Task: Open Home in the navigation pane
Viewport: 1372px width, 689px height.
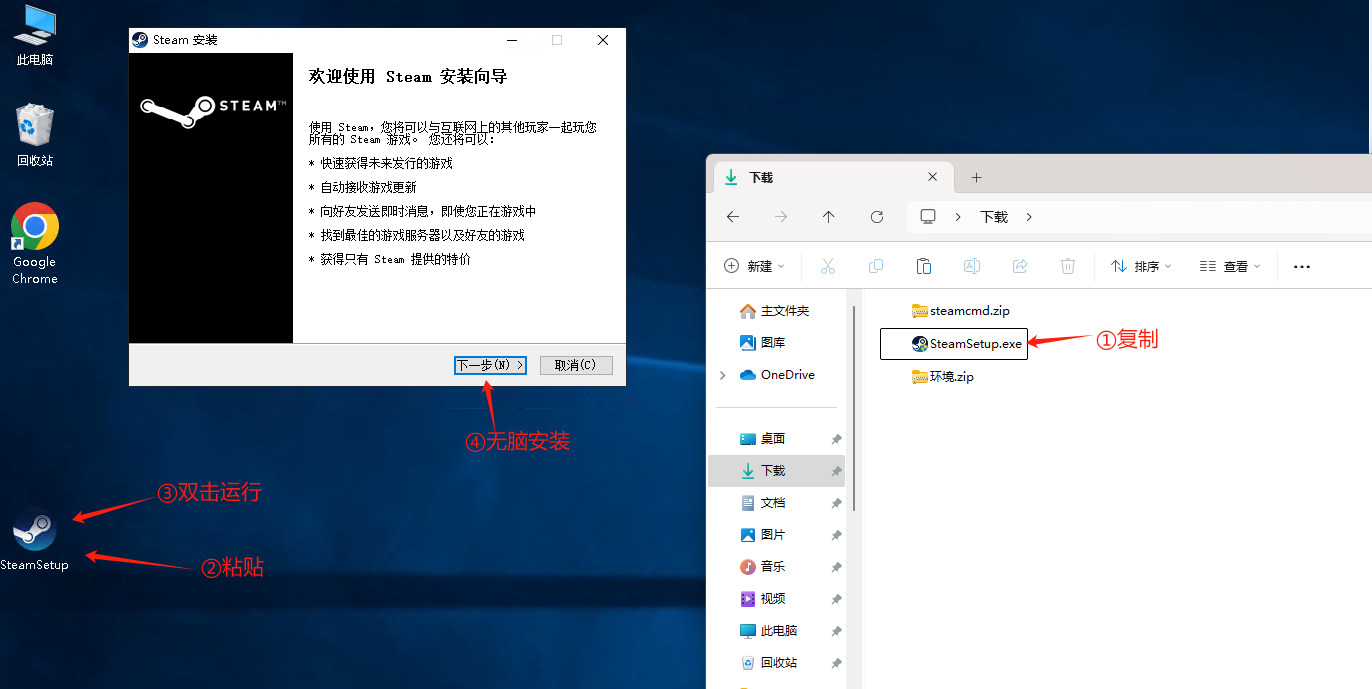Action: point(776,311)
